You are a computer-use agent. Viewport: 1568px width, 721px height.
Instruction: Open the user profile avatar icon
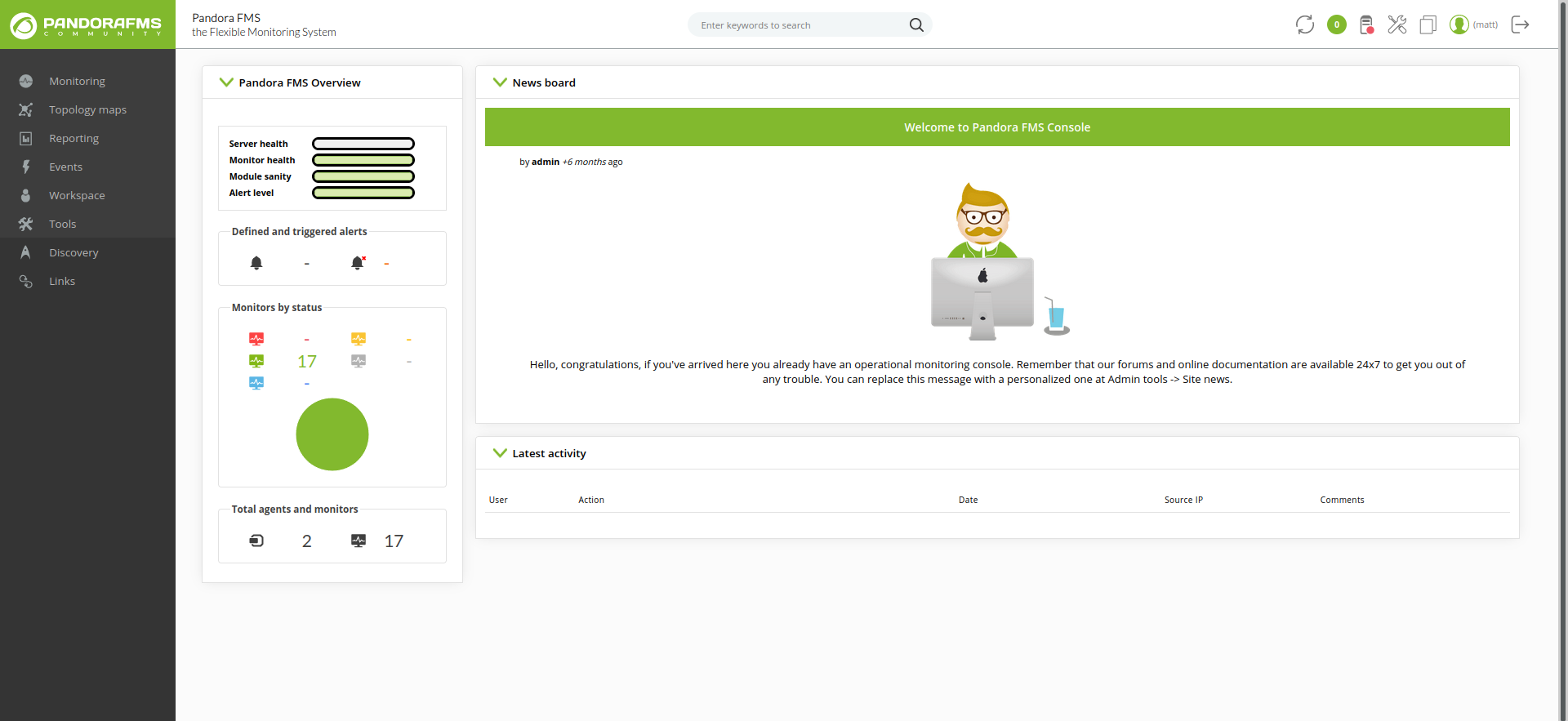(1459, 24)
